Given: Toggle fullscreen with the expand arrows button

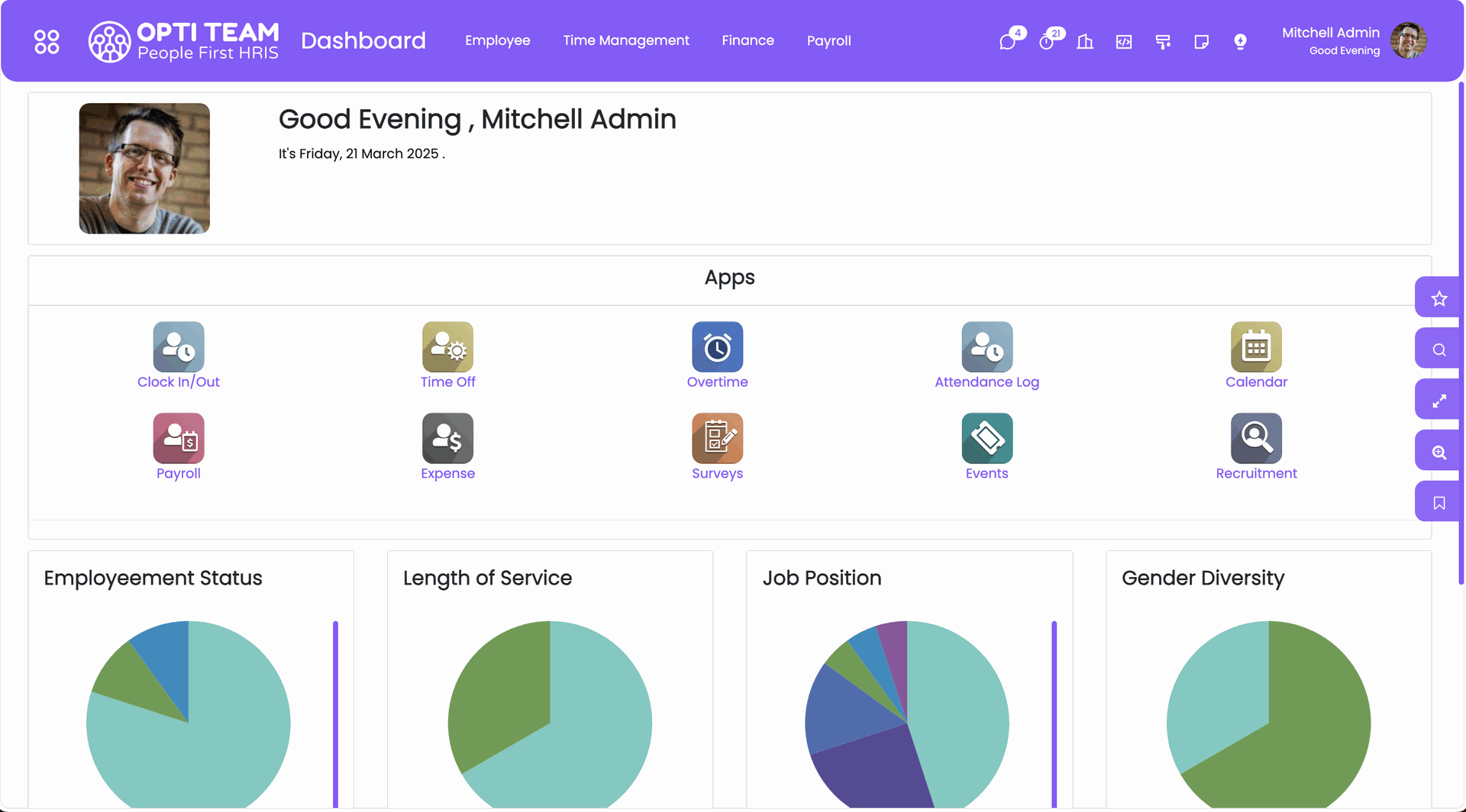Looking at the screenshot, I should (1439, 401).
